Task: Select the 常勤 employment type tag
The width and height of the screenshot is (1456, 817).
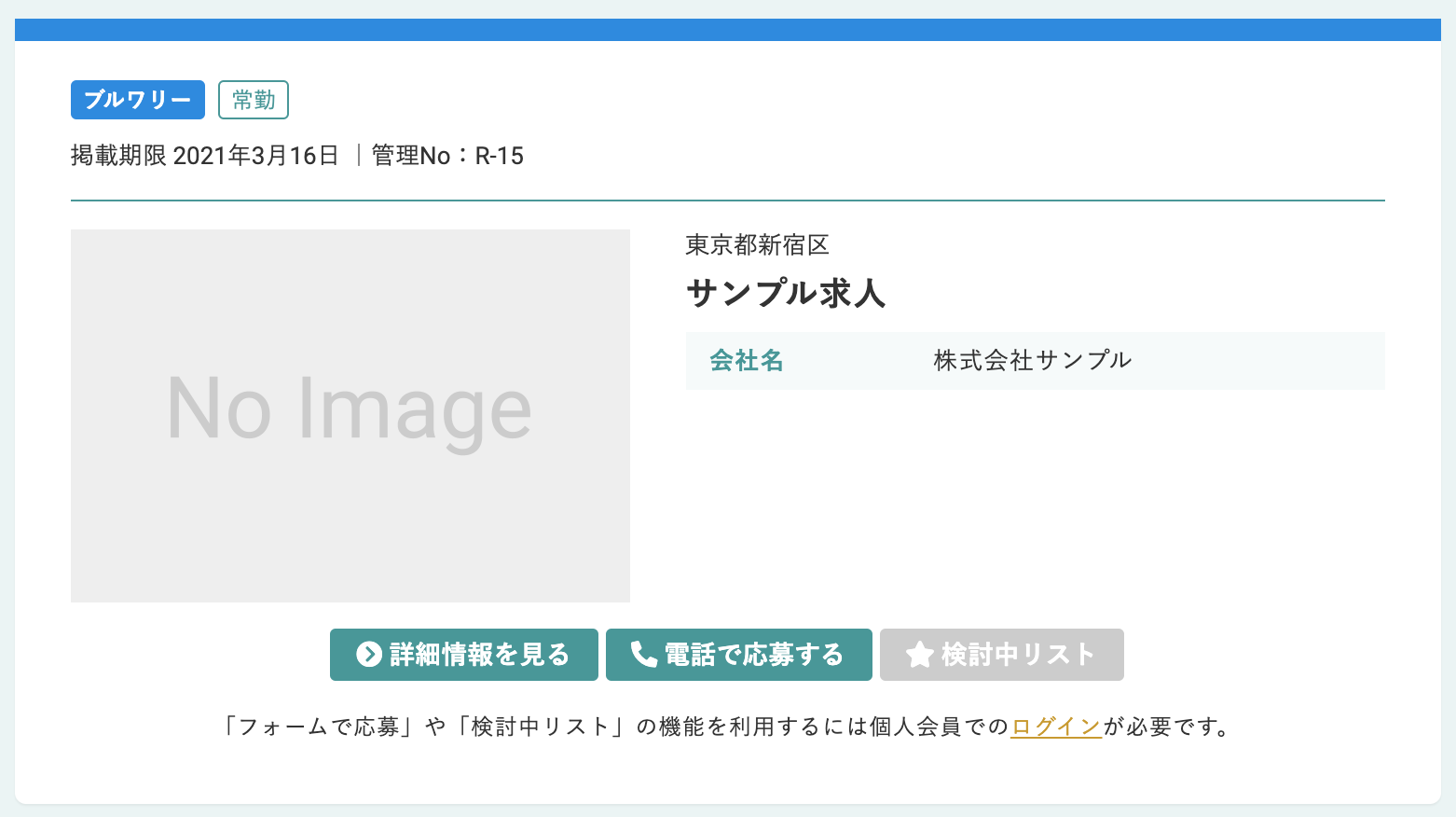Action: 254,100
